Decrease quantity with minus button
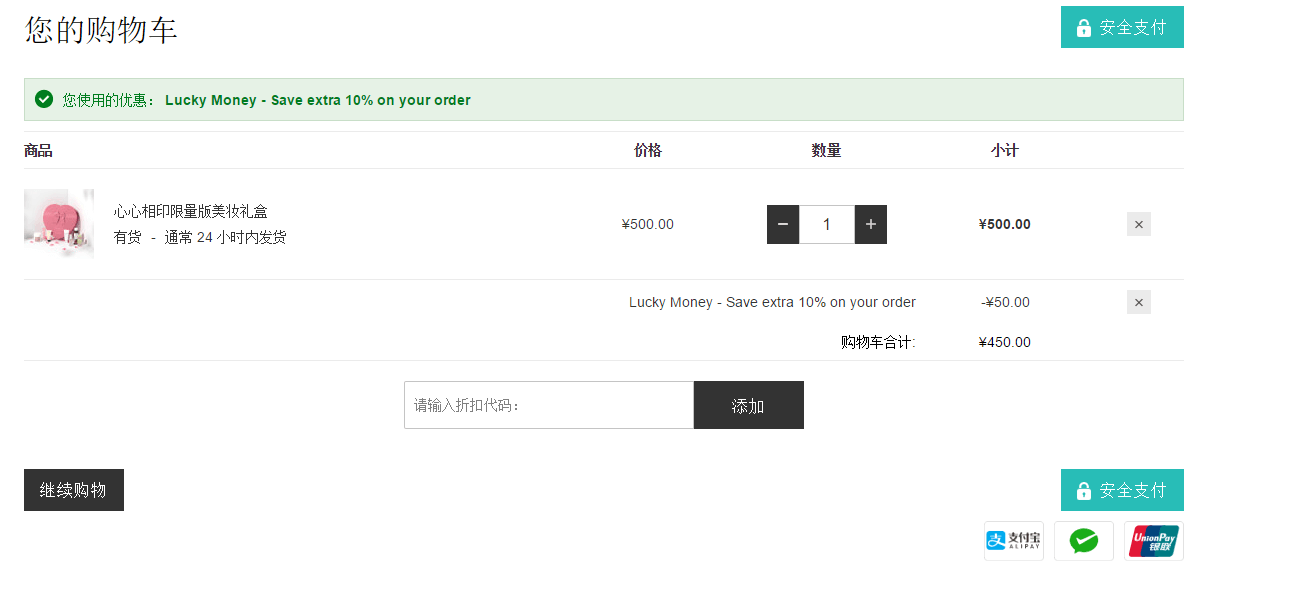Screen dimensions: 1294x596 (x=783, y=224)
